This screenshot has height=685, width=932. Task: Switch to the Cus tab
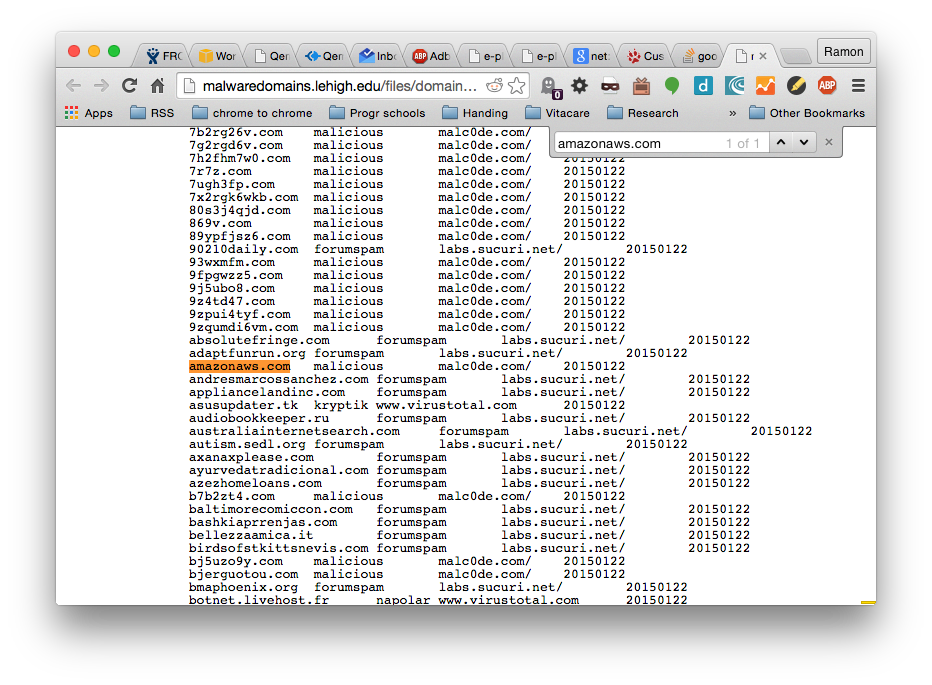pyautogui.click(x=646, y=56)
